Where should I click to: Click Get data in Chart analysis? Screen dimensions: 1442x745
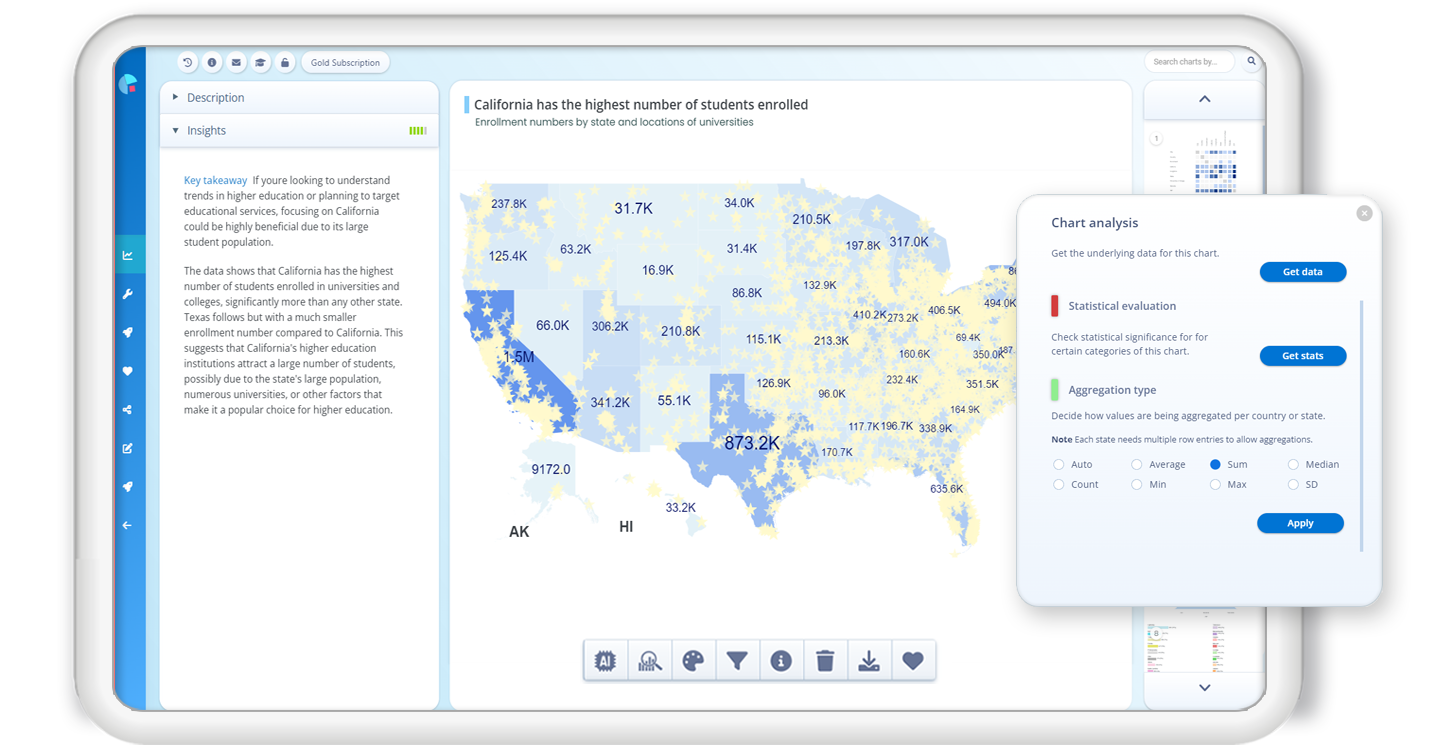[1302, 271]
